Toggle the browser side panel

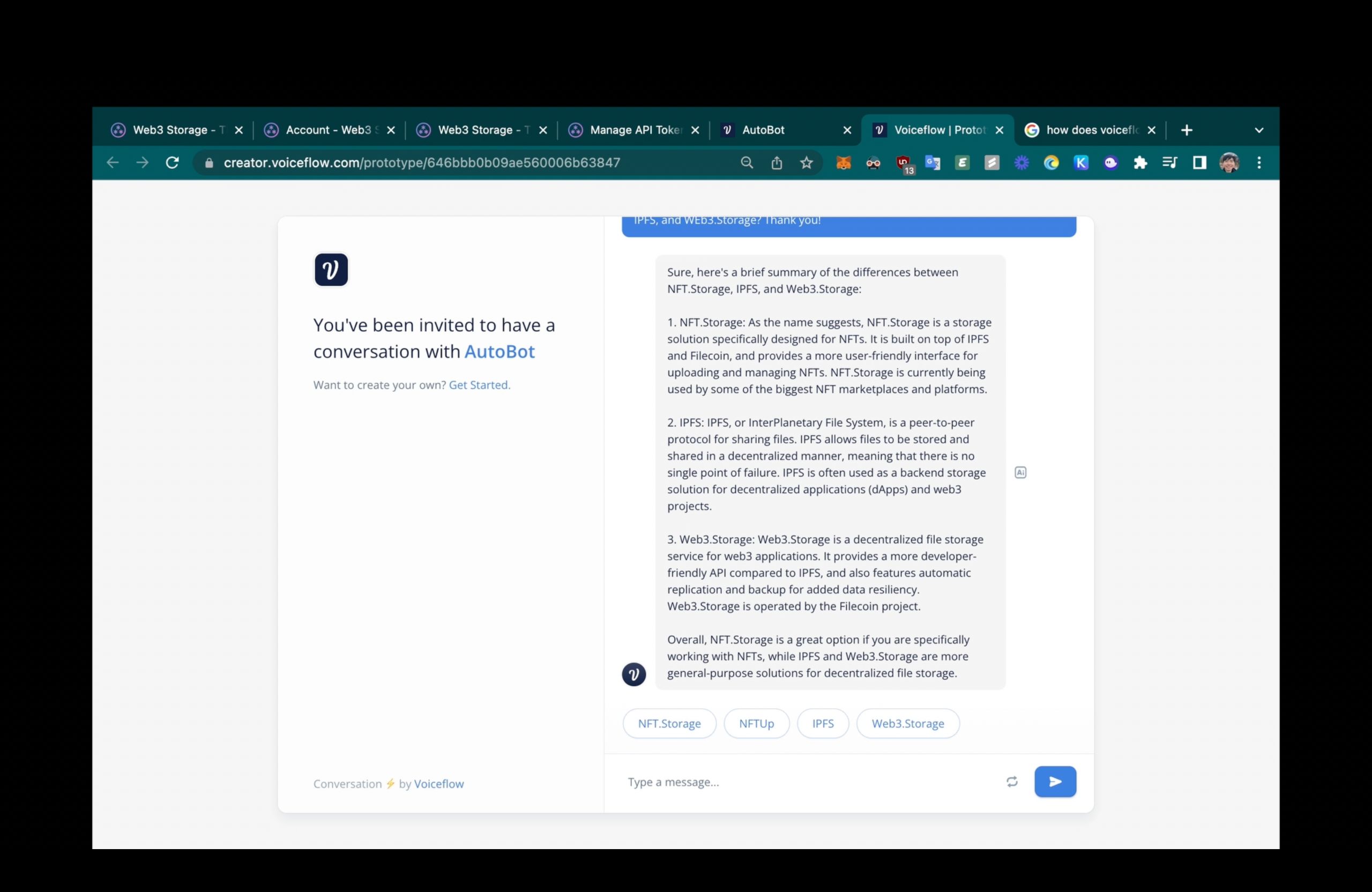point(1199,163)
